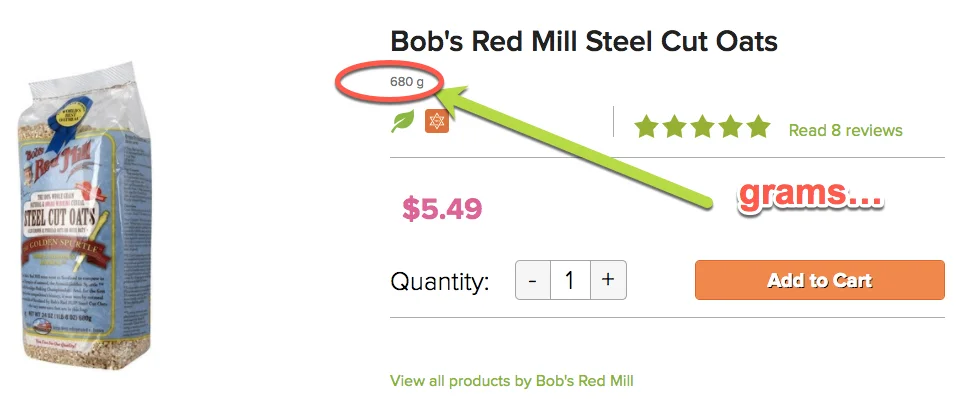Click the Quantity label
This screenshot has width=956, height=399.
440,281
